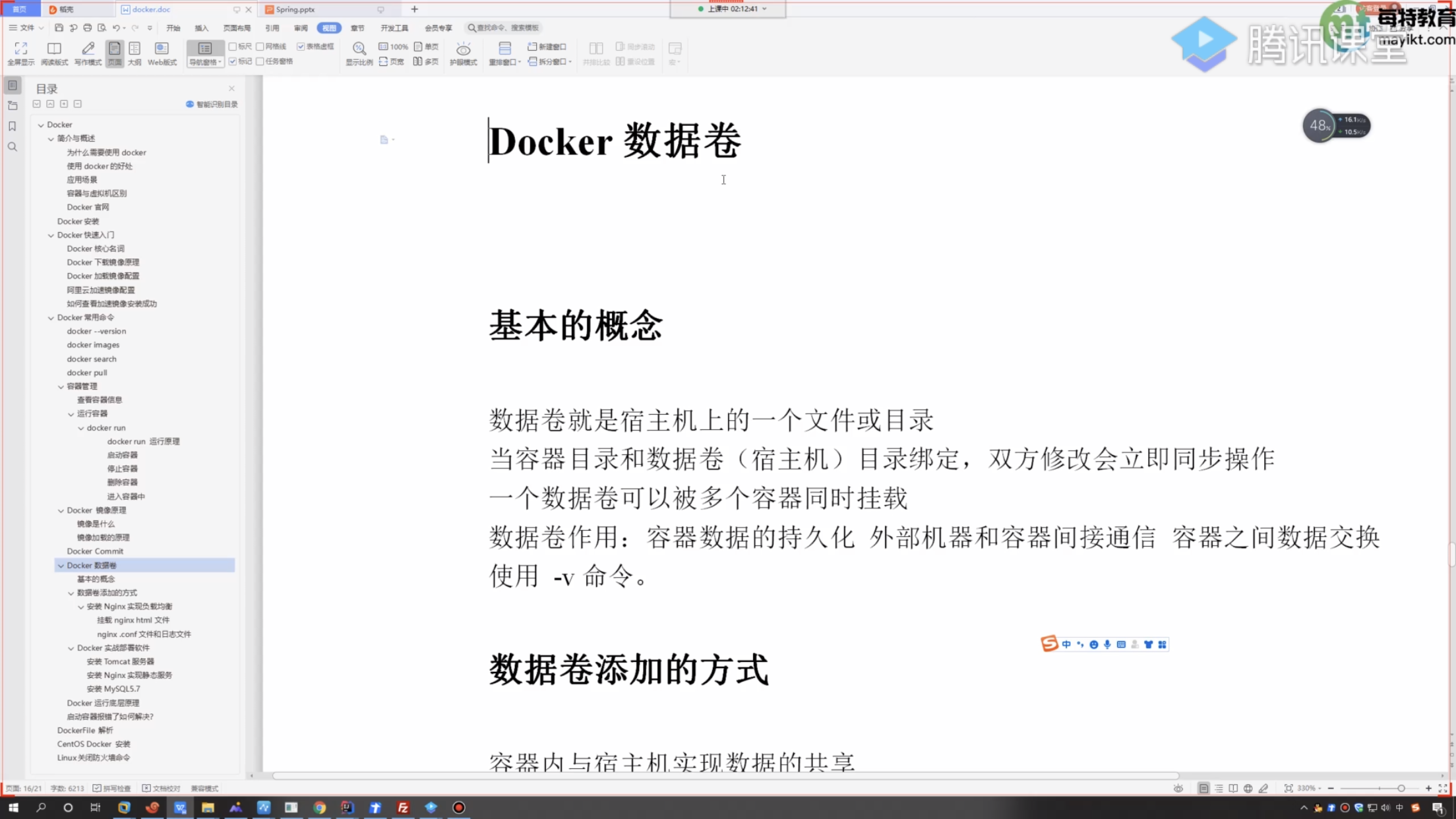This screenshot has width=1456, height=819.
Task: Uncheck the table gridlines (表格虚框) checkbox
Action: click(x=301, y=47)
